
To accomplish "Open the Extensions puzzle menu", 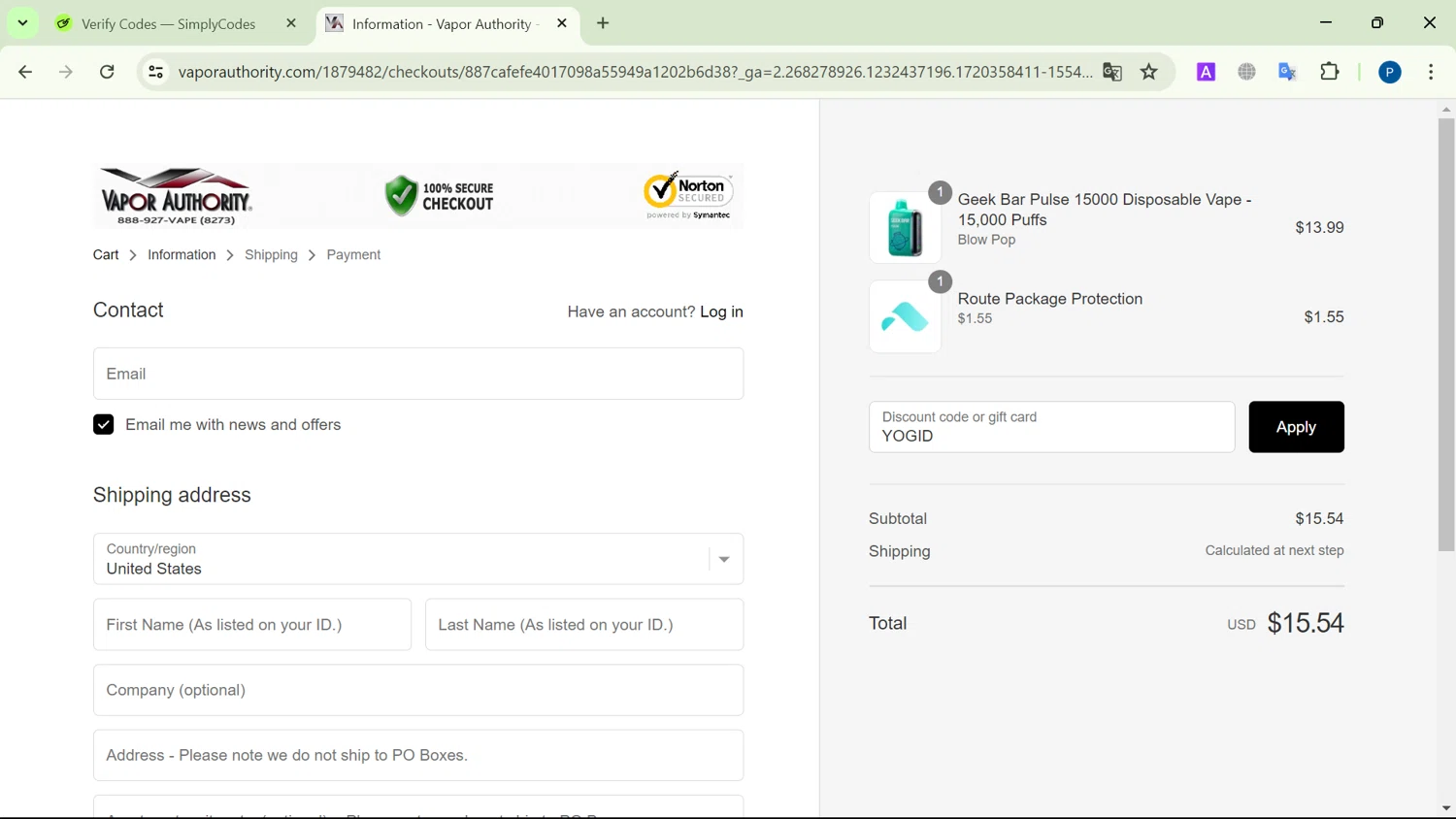I will click(1330, 72).
